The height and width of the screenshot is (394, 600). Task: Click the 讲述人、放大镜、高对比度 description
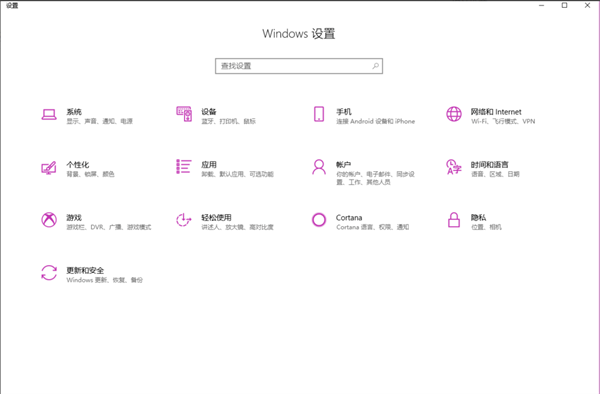(x=237, y=227)
